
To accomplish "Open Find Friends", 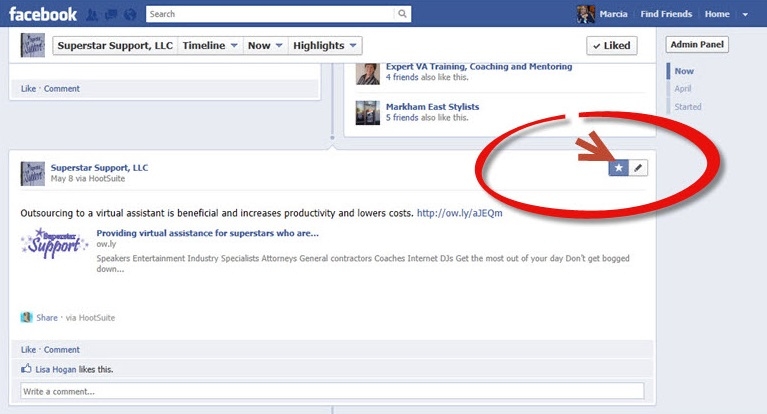I will pos(666,14).
